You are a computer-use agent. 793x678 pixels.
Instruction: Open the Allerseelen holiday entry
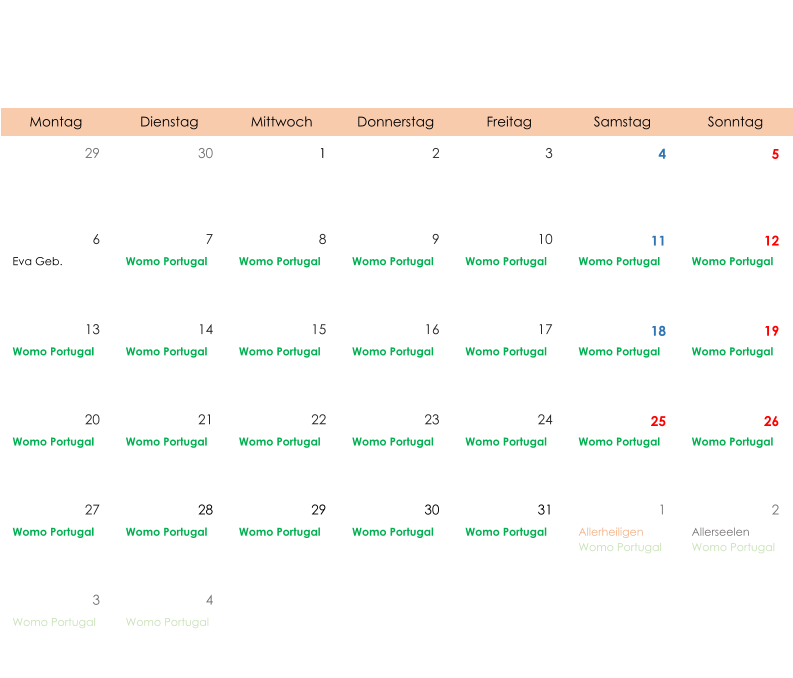click(x=720, y=532)
